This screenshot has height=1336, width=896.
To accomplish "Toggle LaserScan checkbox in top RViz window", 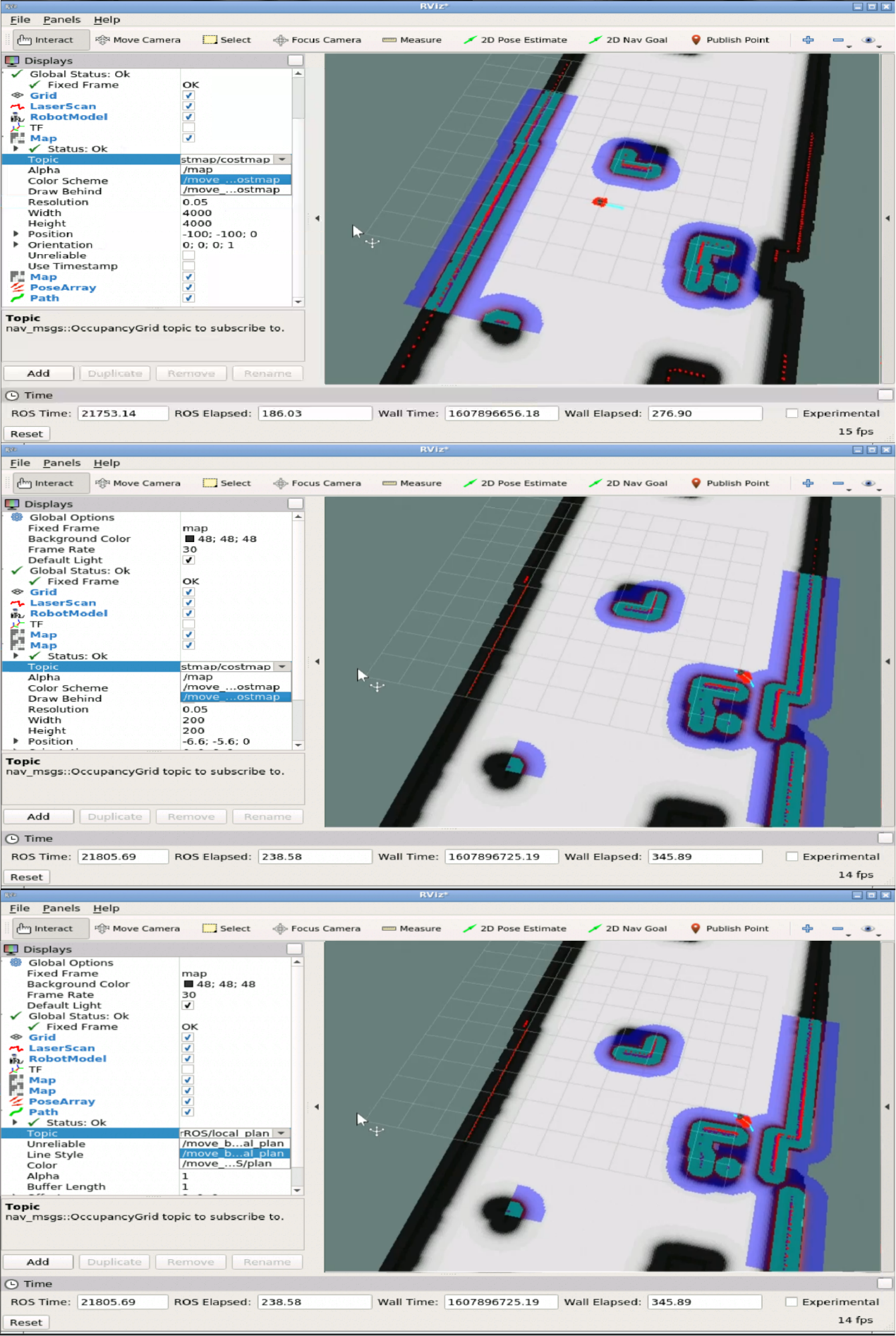I will pyautogui.click(x=188, y=107).
